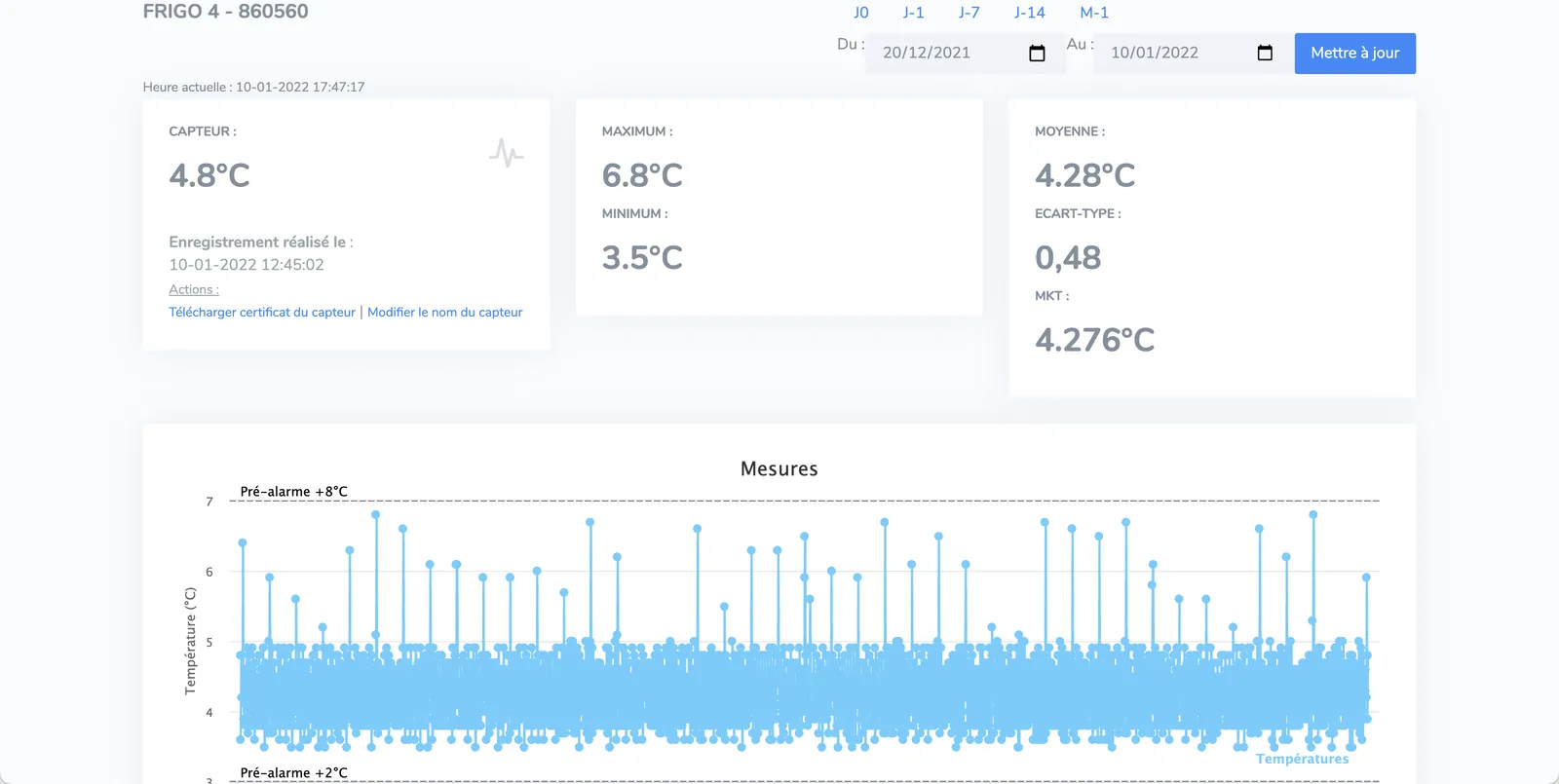Select the J-14 time range shortcut
This screenshot has height=784, width=1559.
(x=1029, y=13)
